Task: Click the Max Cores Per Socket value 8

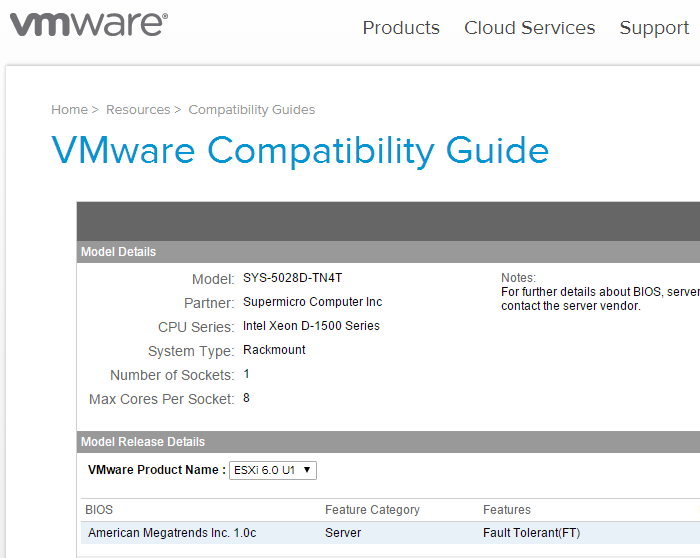Action: pos(246,398)
